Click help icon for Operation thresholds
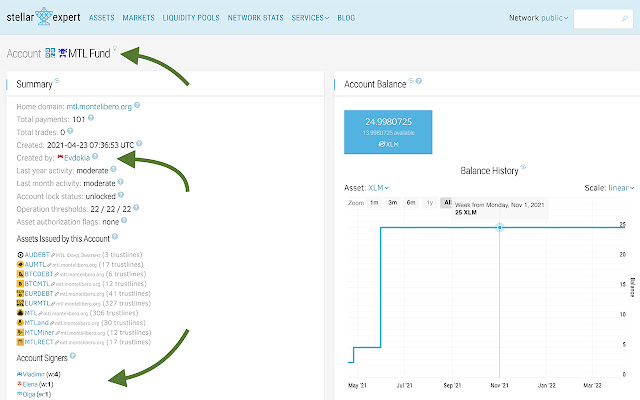The width and height of the screenshot is (640, 400). 136,208
